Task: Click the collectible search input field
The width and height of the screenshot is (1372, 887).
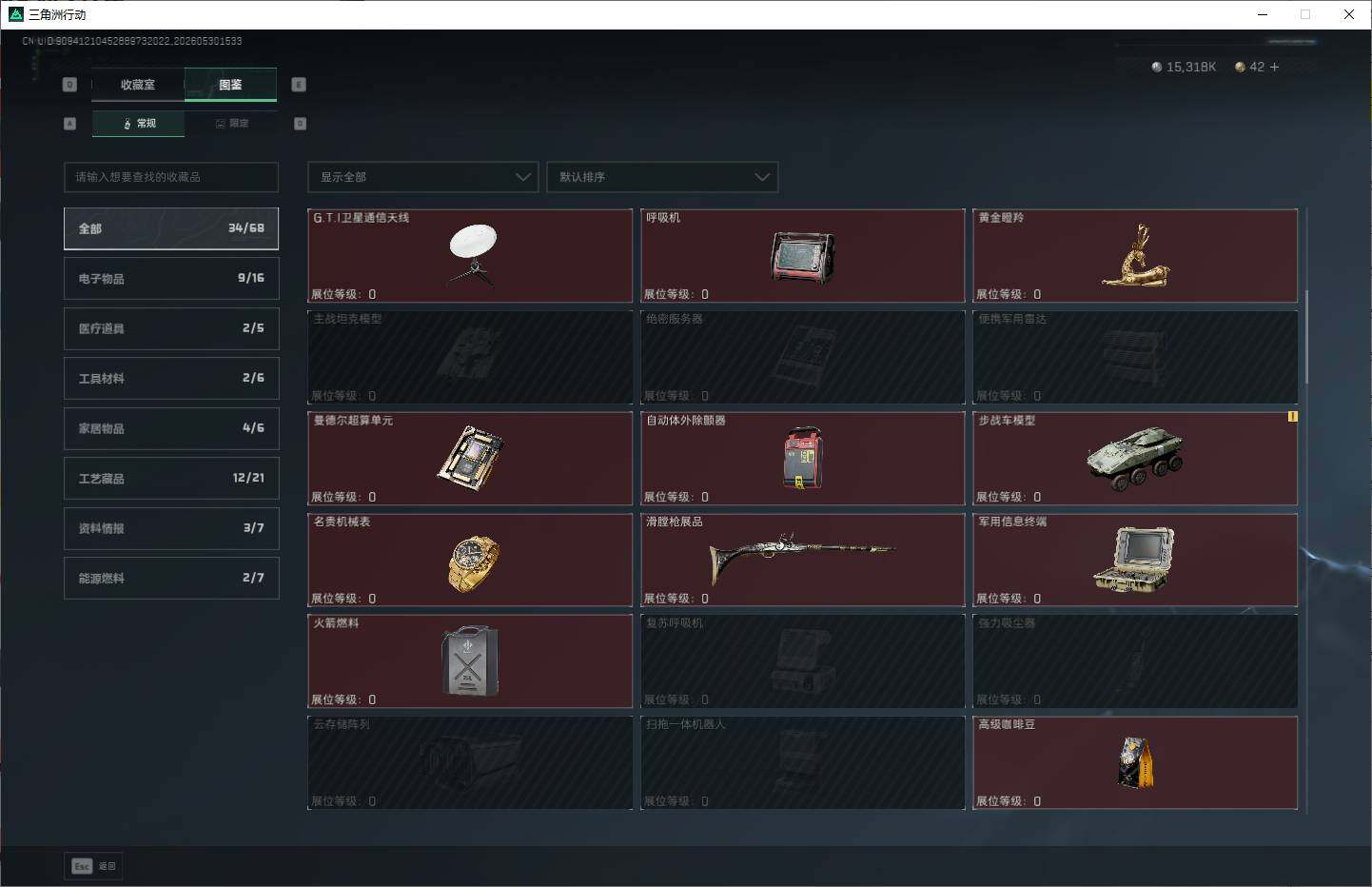Action: 171,177
